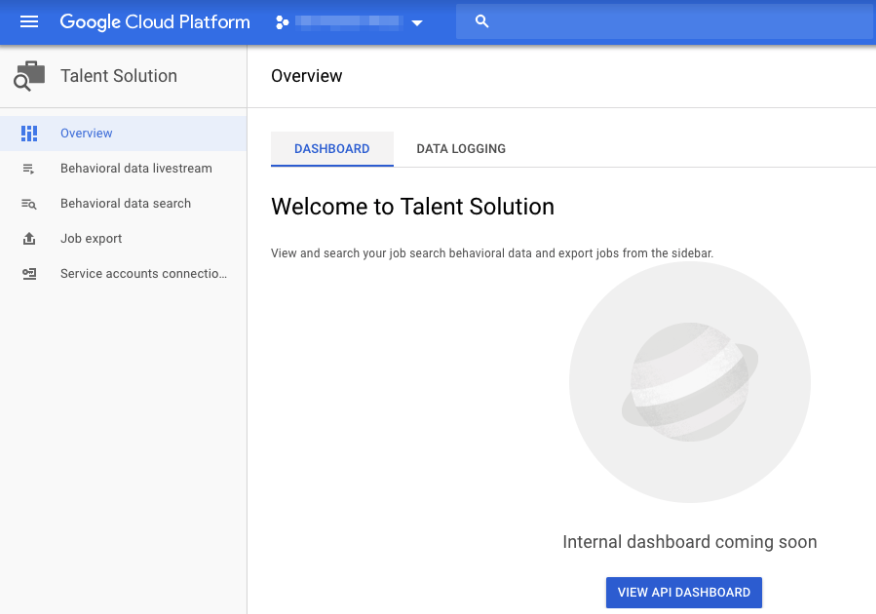Select the Behavioral data livestream icon
Viewport: 876px width, 614px height.
(29, 169)
